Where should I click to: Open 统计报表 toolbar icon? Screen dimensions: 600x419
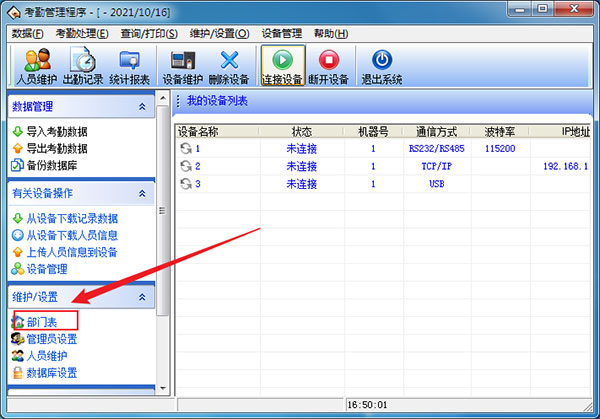click(x=129, y=60)
